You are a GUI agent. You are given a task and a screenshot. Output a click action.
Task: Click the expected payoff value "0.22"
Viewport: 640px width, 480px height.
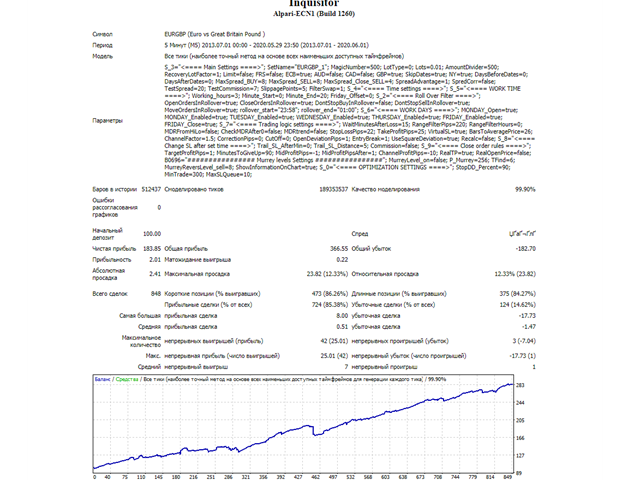tap(342, 260)
